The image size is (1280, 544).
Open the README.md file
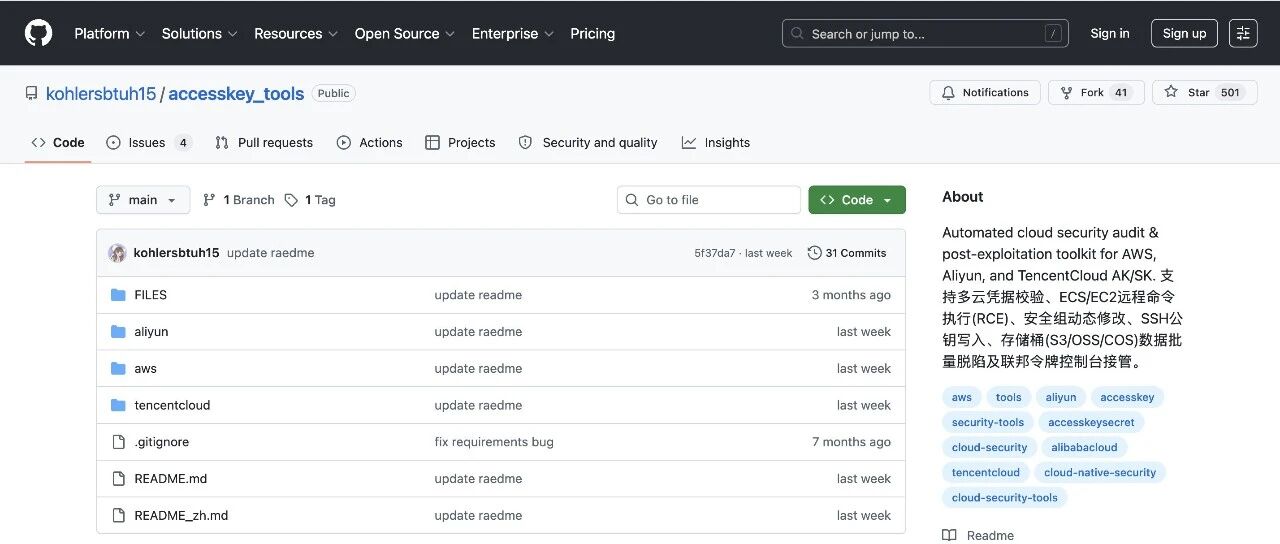171,479
